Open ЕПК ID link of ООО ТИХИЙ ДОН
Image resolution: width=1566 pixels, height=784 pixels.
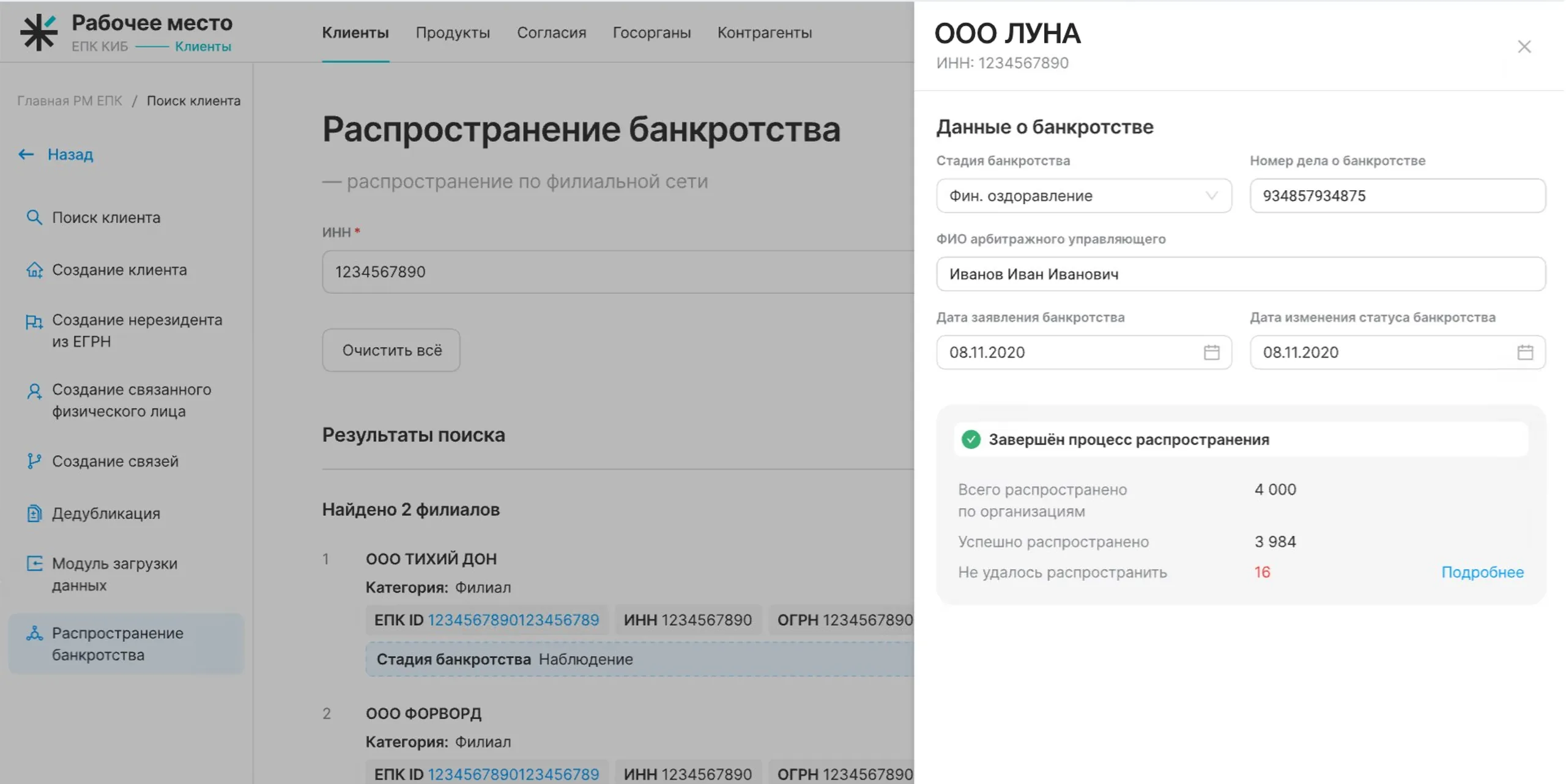pyautogui.click(x=513, y=620)
